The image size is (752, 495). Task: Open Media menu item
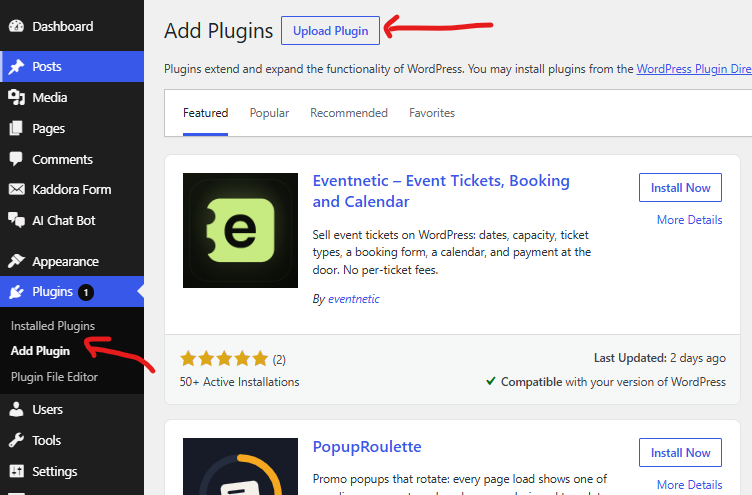coord(72,97)
